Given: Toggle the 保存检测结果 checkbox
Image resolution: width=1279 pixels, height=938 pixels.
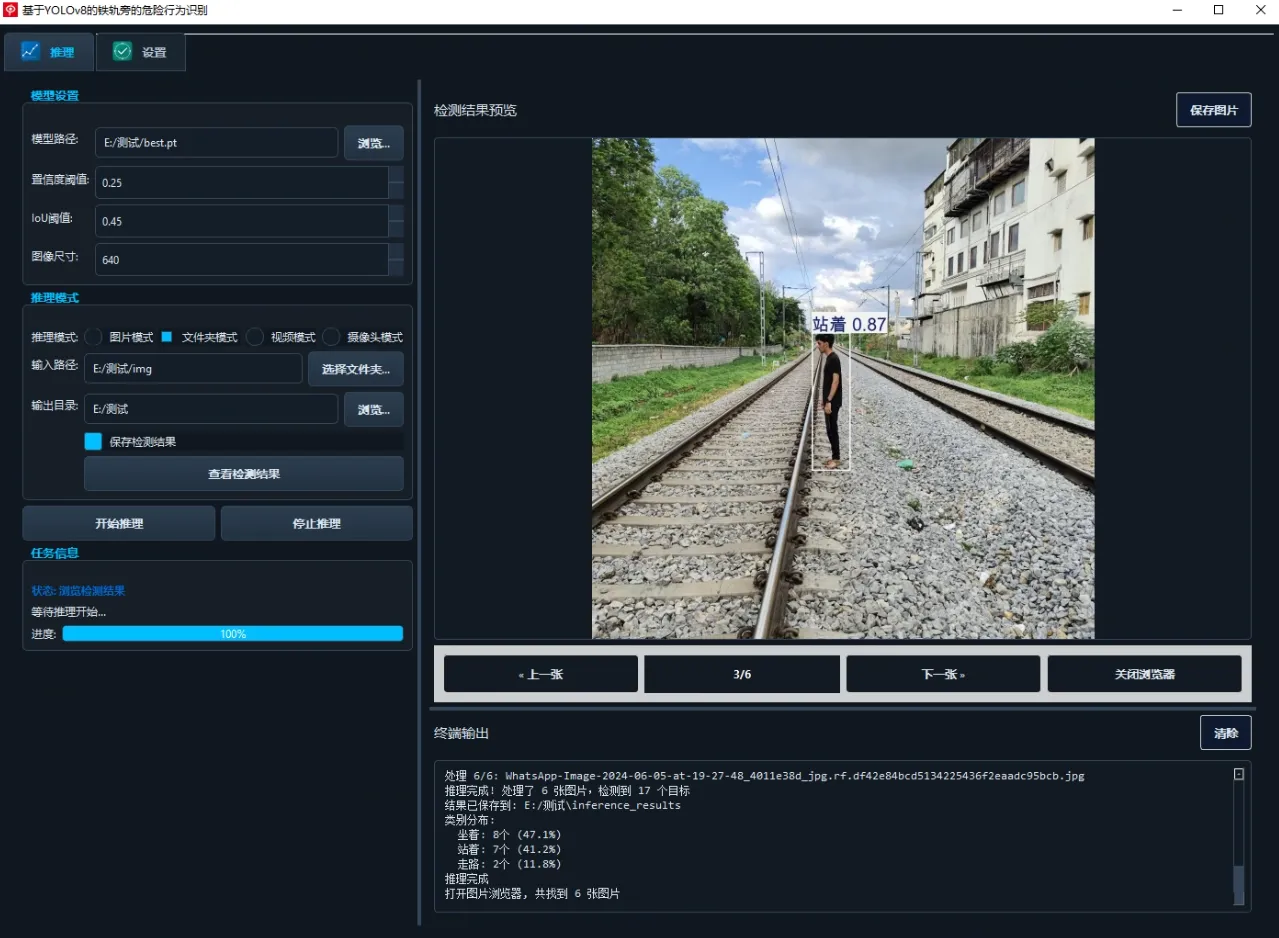Looking at the screenshot, I should 93,441.
